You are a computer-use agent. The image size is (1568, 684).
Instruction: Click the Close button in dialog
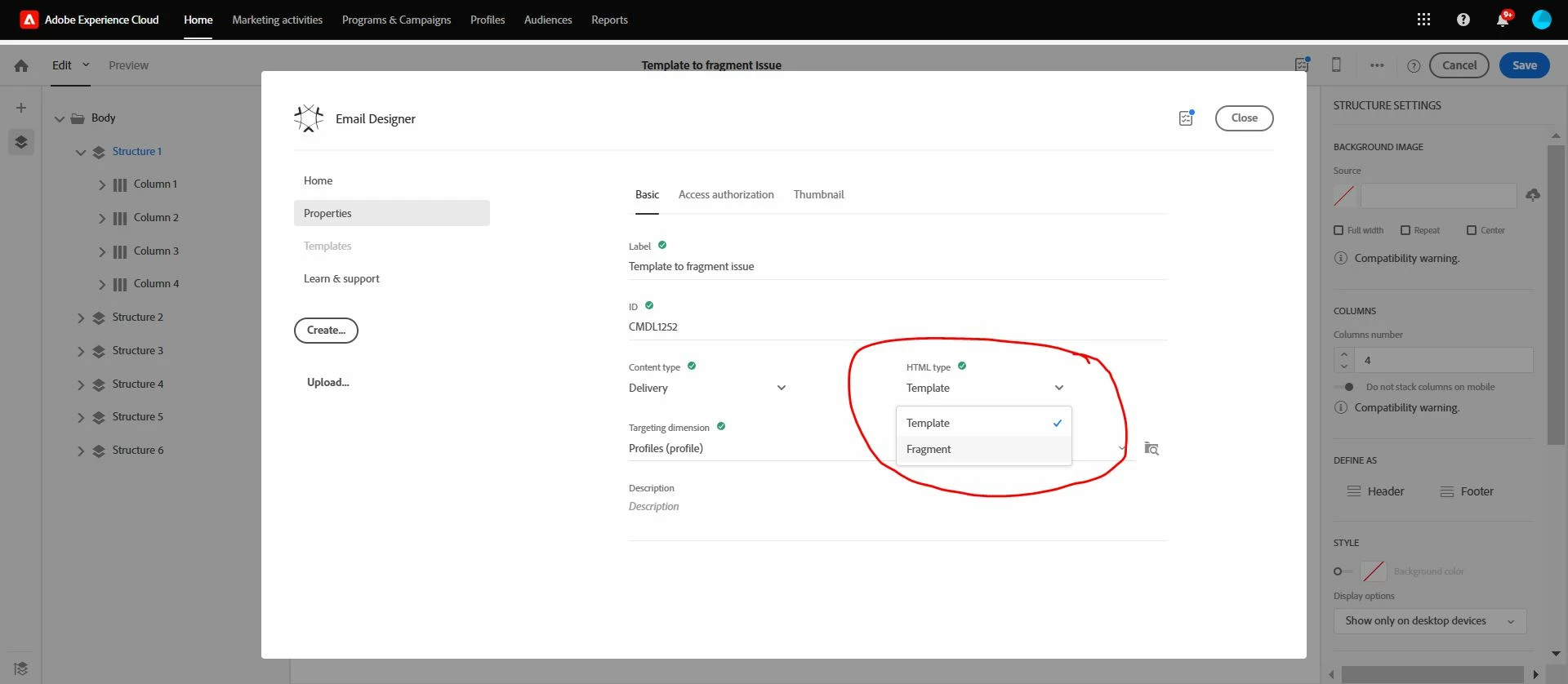tap(1244, 118)
